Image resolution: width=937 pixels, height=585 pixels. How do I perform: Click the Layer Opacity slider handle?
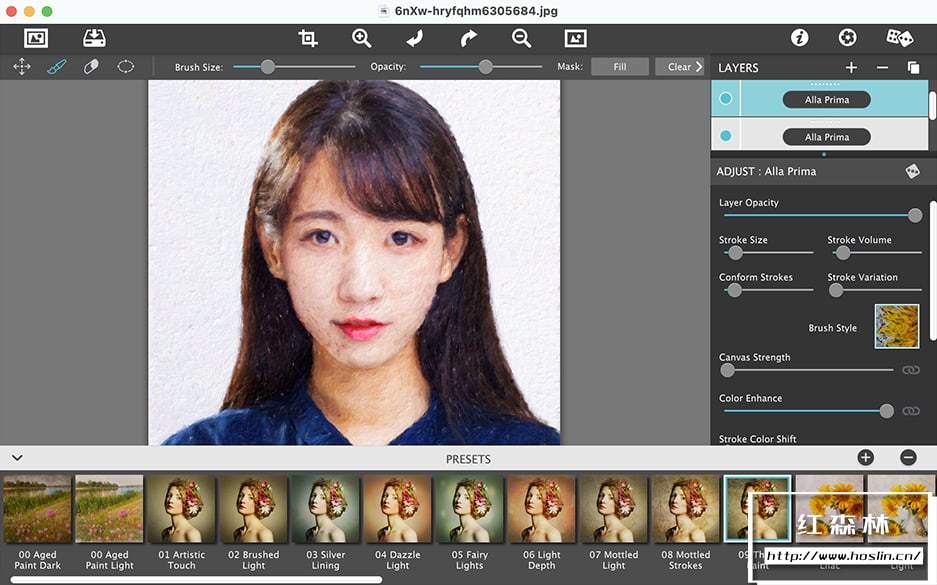(x=914, y=215)
